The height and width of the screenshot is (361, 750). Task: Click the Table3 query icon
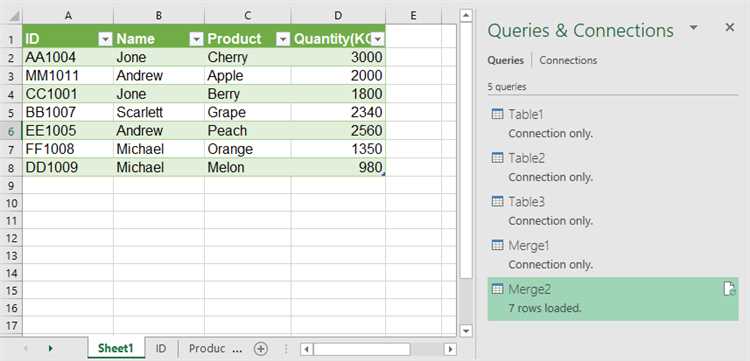point(497,202)
